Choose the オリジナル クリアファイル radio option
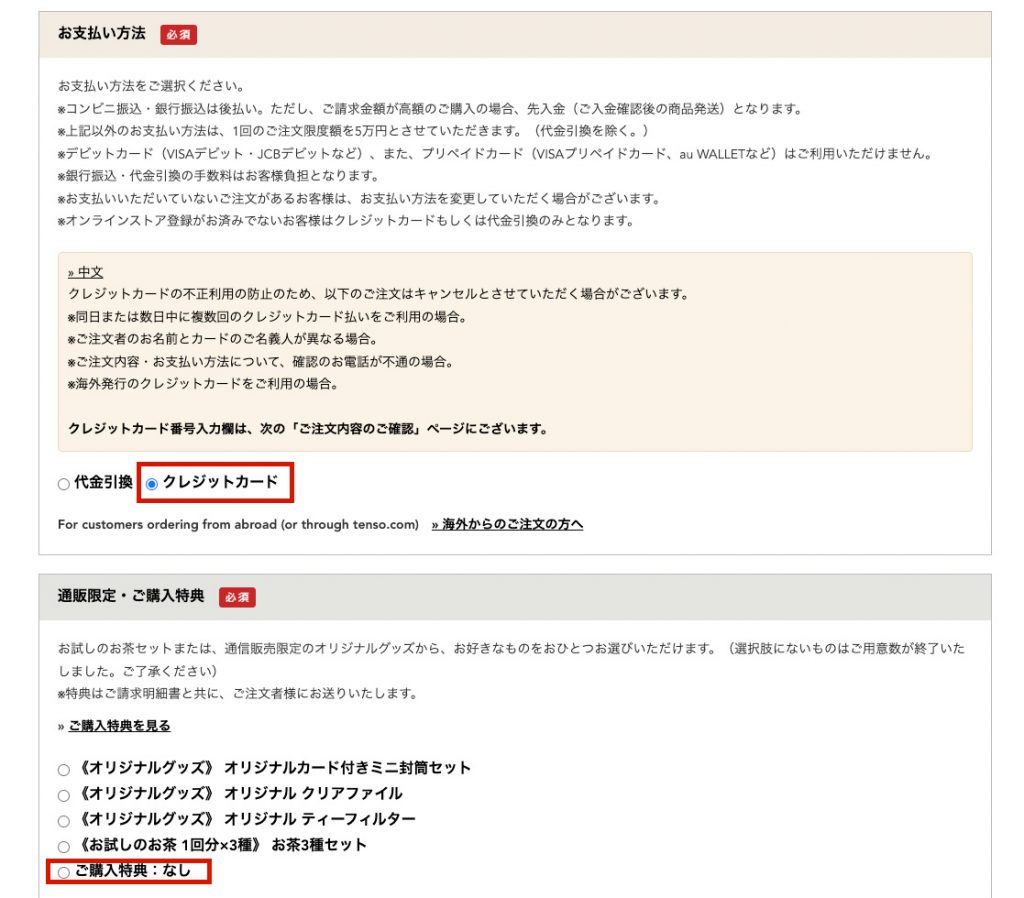 tap(64, 796)
